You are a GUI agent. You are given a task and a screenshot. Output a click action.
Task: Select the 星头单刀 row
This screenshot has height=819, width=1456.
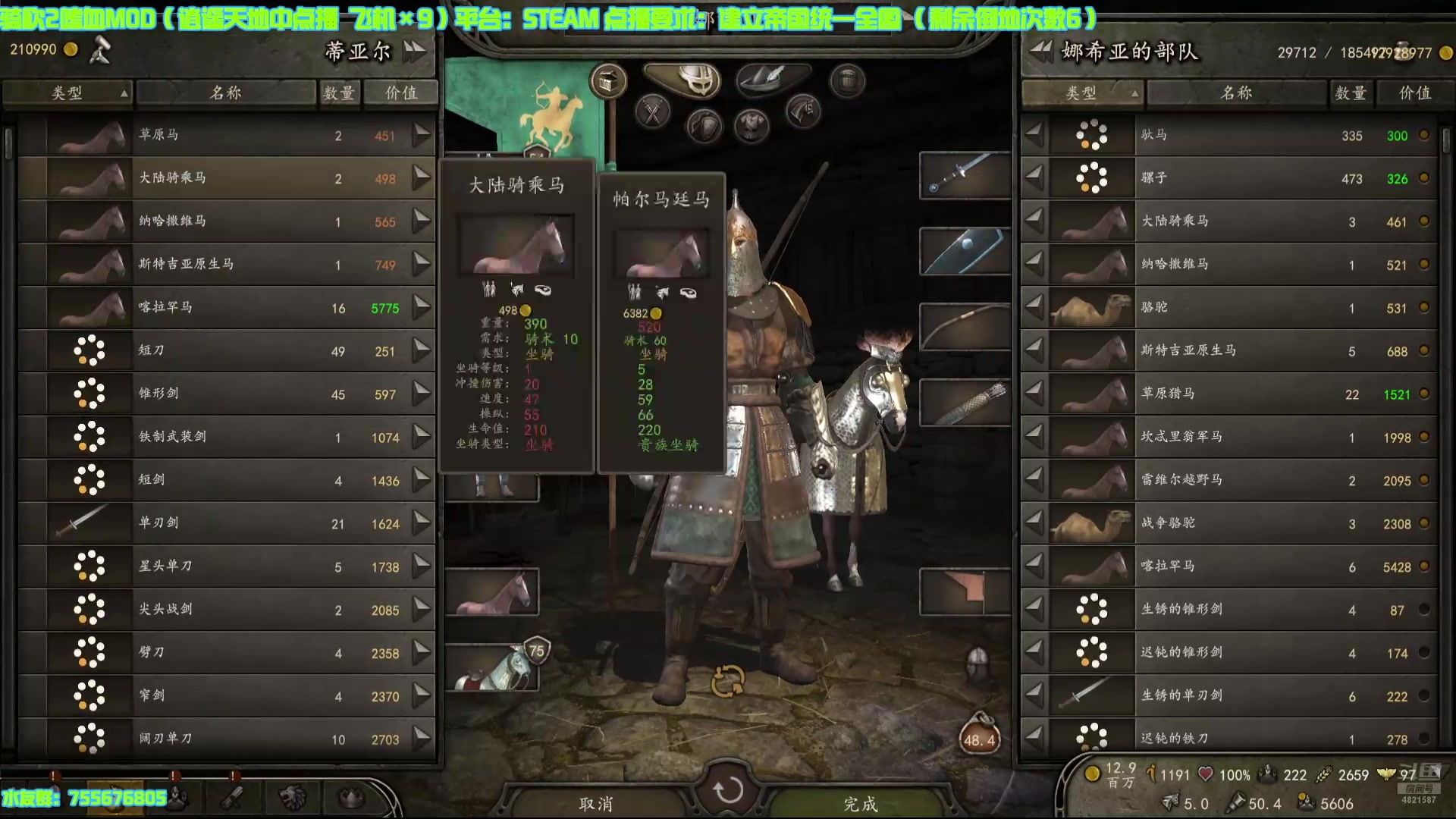pos(227,566)
